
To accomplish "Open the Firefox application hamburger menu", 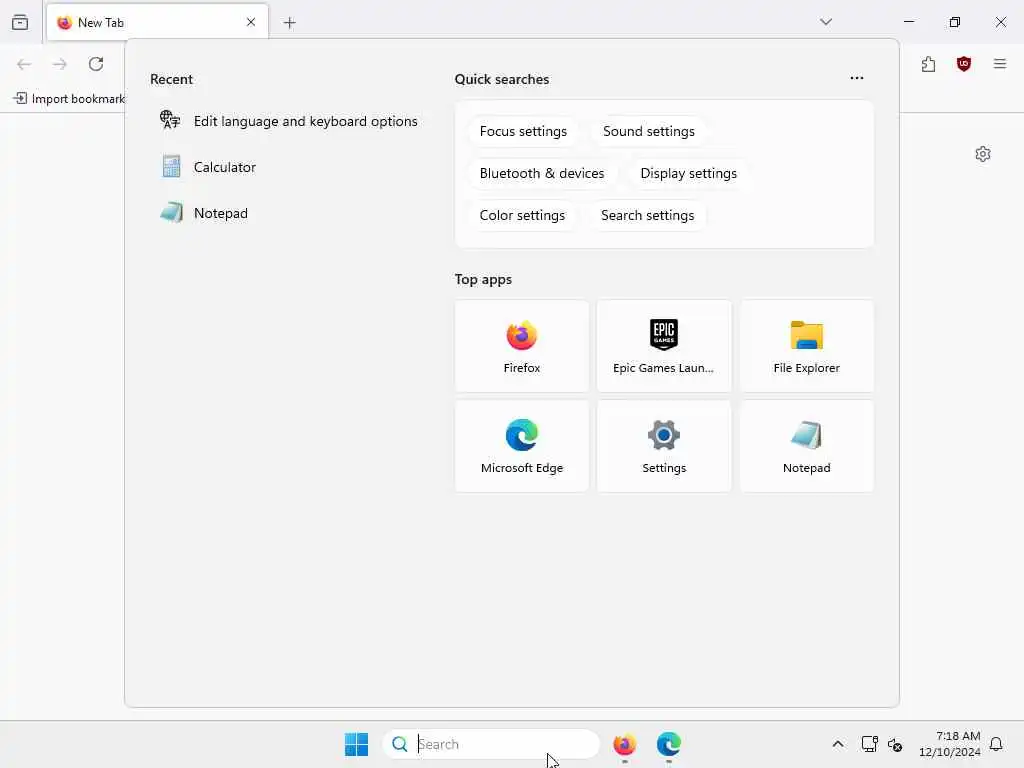I will [1000, 64].
